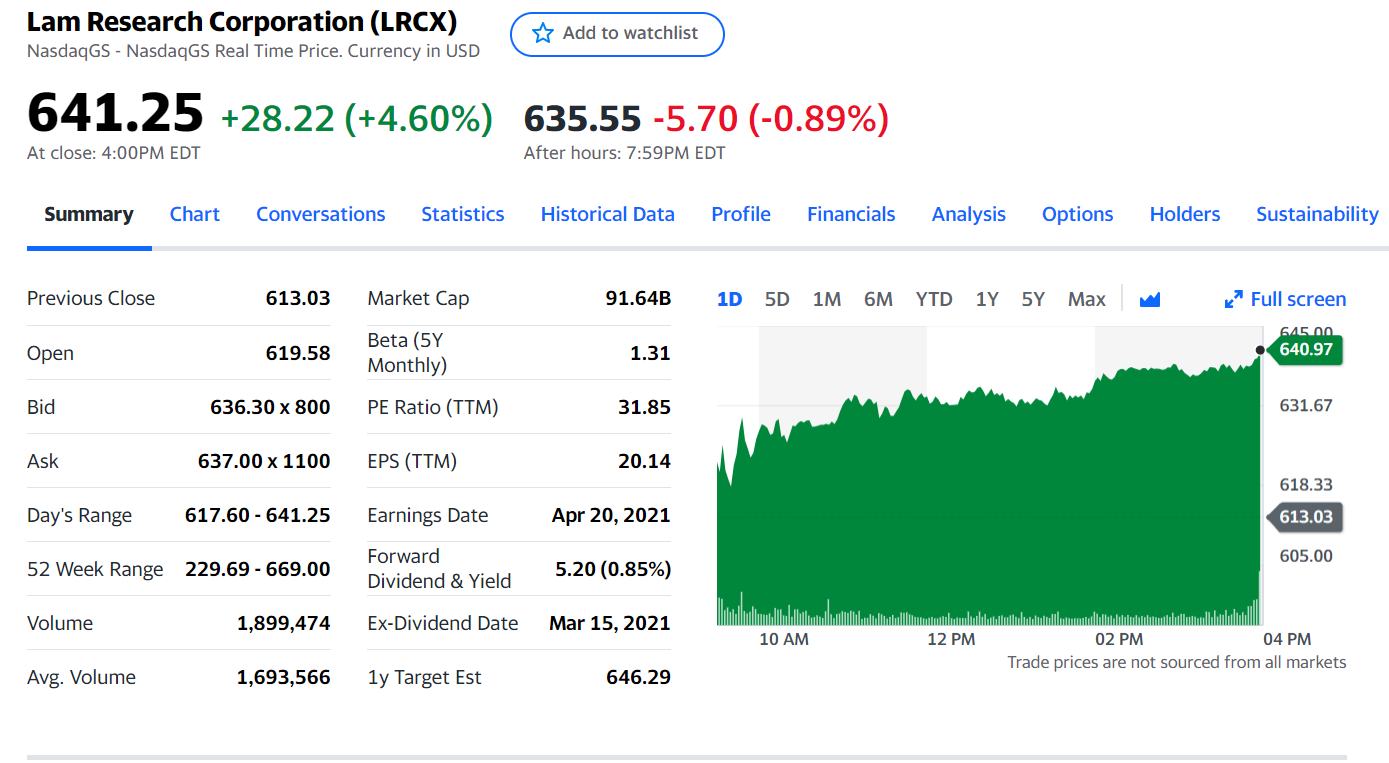Image resolution: width=1389 pixels, height=763 pixels.
Task: Select the 1D chart range
Action: (x=730, y=299)
